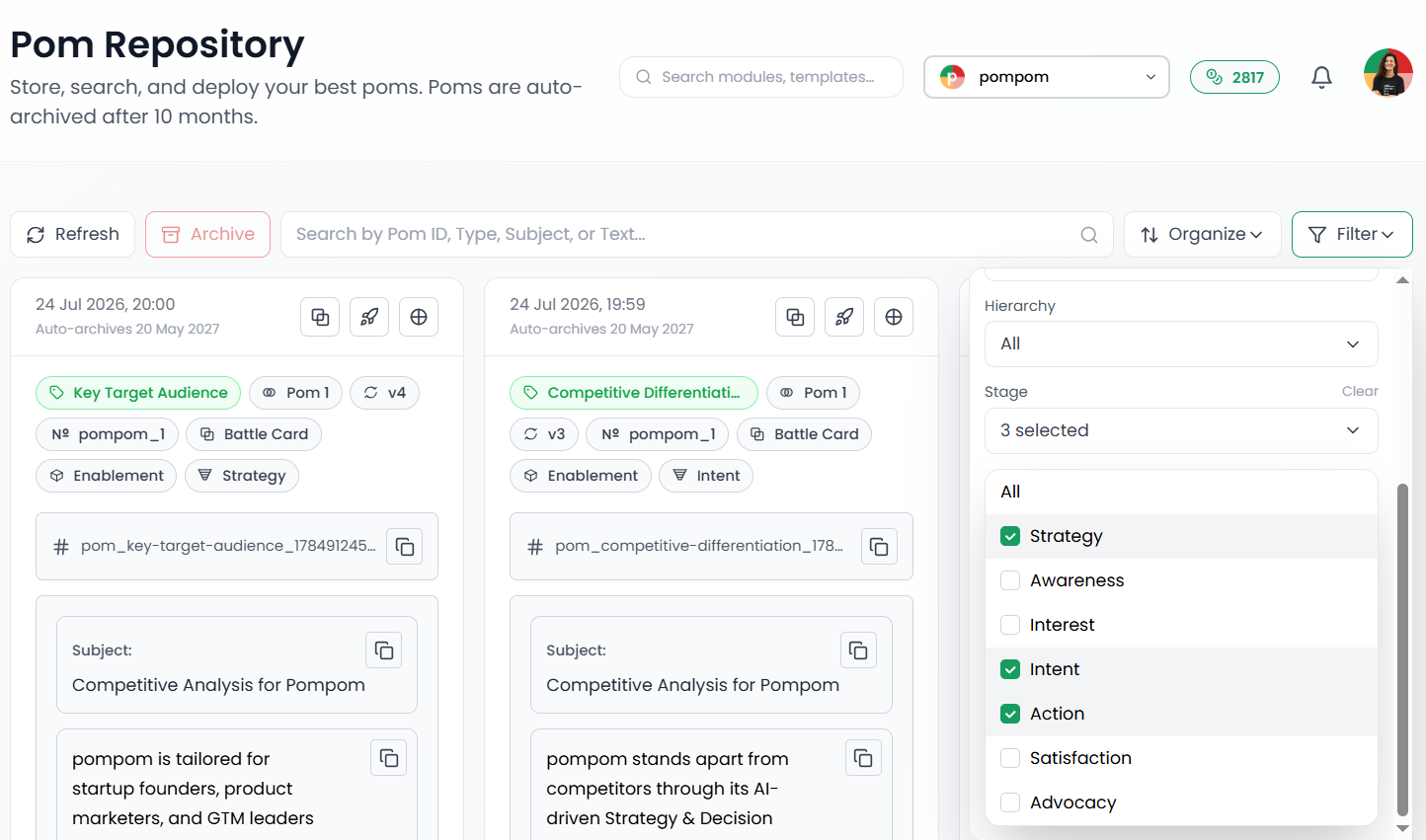This screenshot has height=840, width=1426.
Task: Open the pompom workspace dropdown
Action: [x=1047, y=77]
